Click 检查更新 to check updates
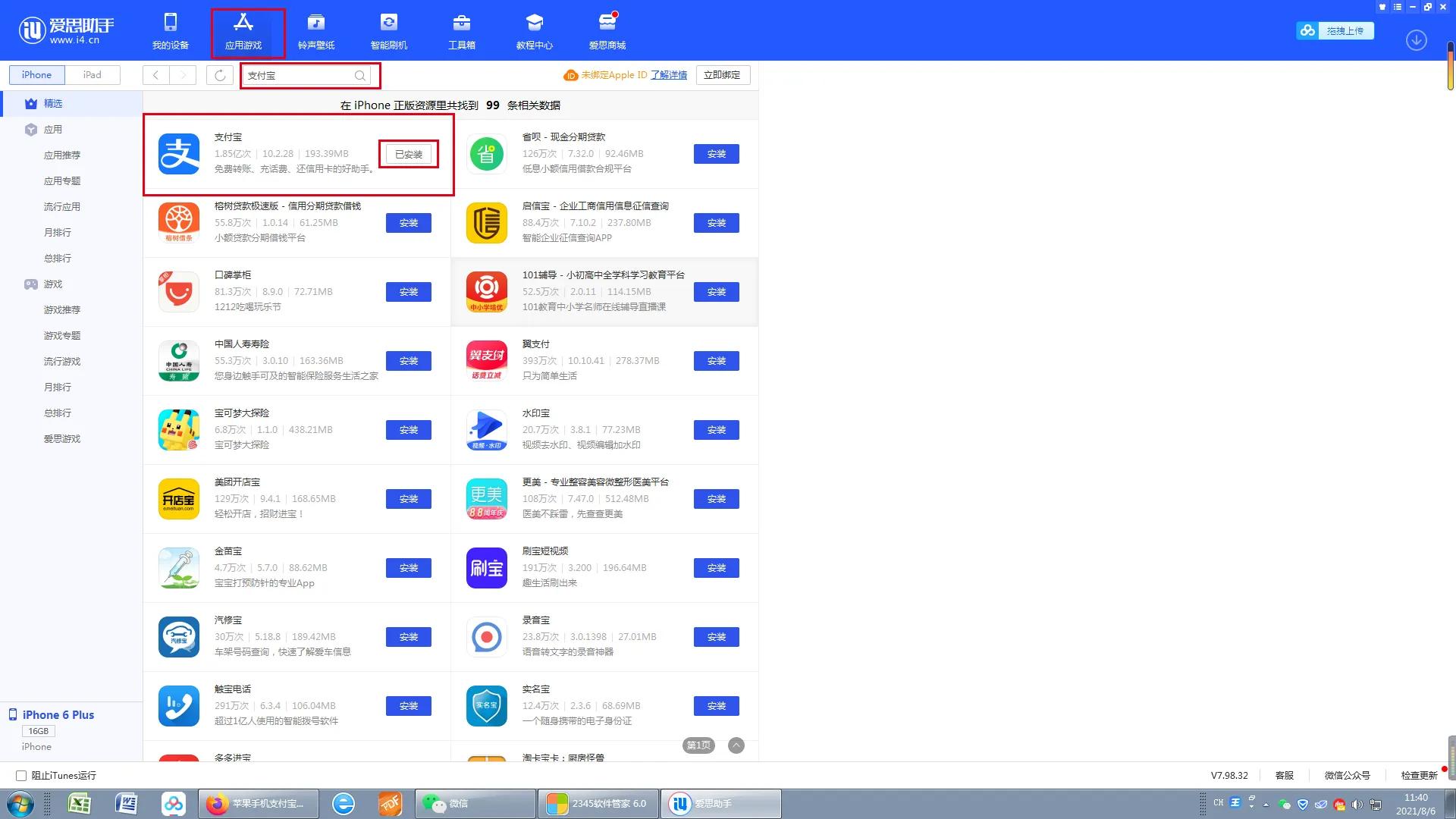 coord(1420,776)
